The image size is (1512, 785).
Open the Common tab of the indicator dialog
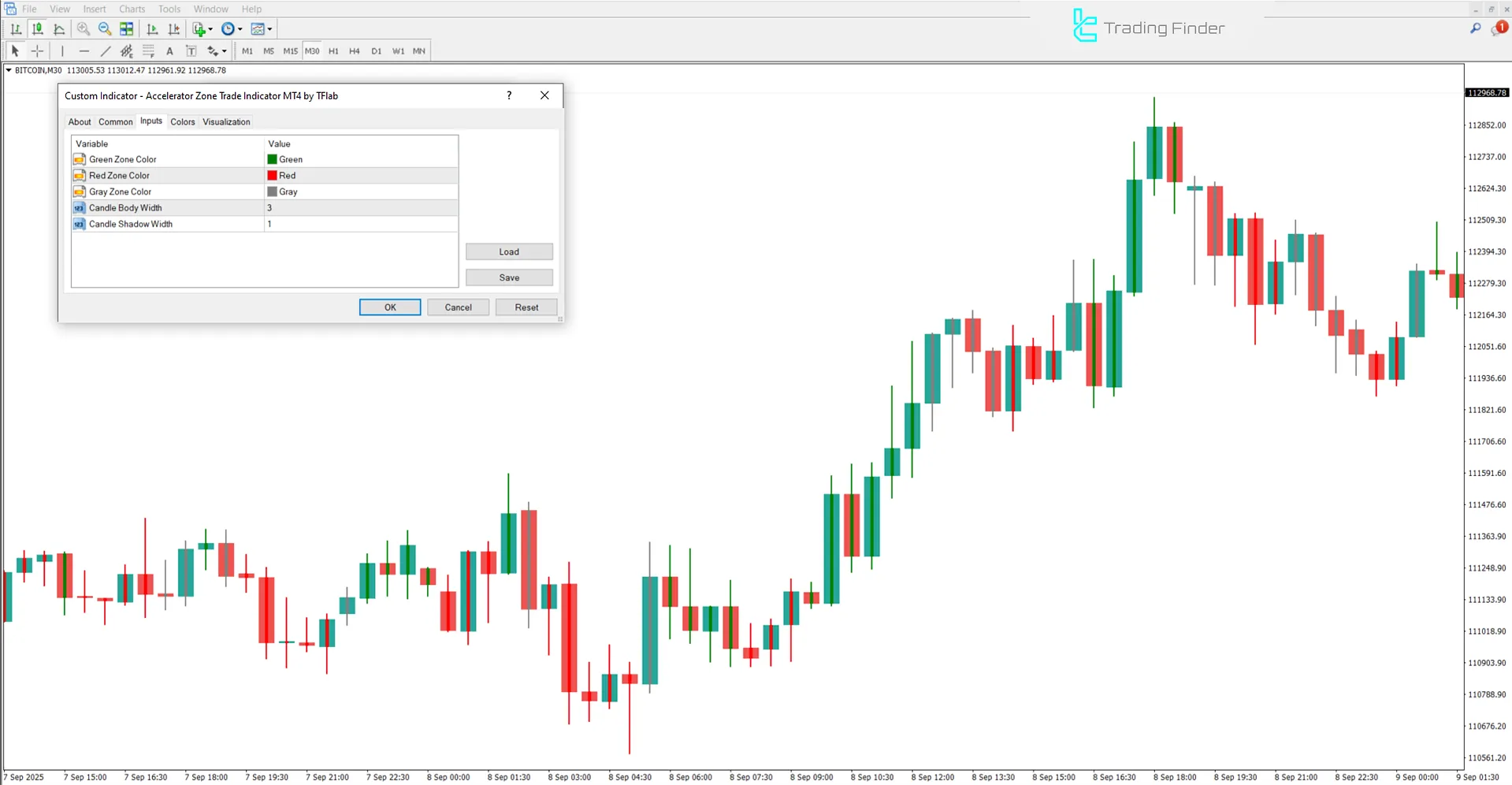tap(115, 121)
